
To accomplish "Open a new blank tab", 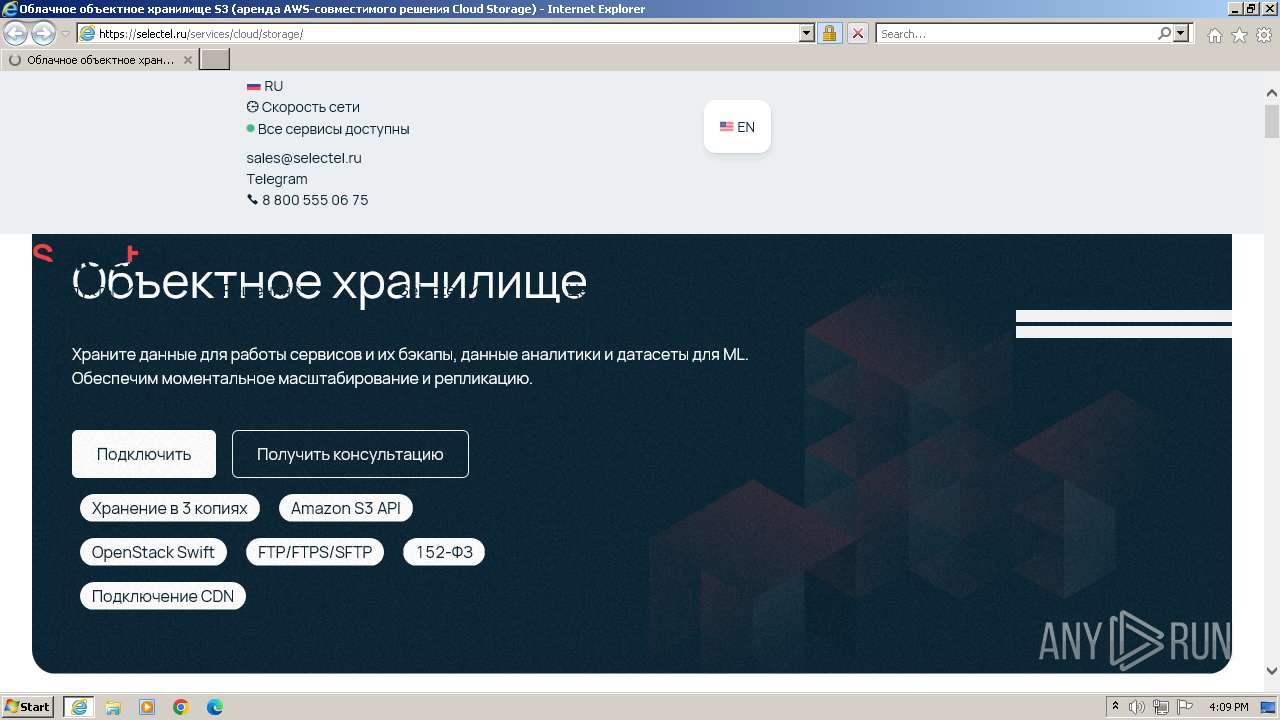I will pyautogui.click(x=215, y=60).
